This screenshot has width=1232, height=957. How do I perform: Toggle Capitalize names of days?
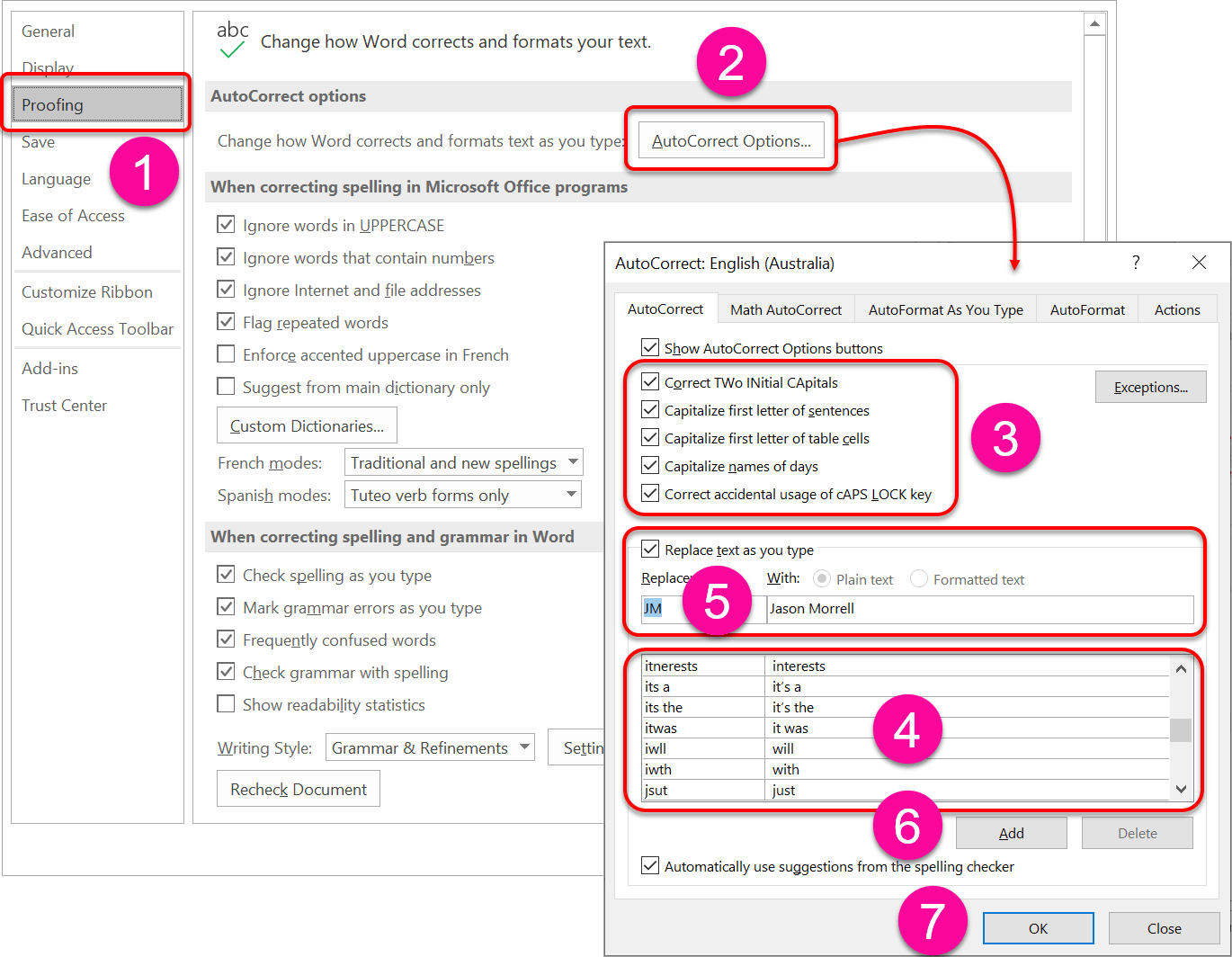tap(650, 466)
